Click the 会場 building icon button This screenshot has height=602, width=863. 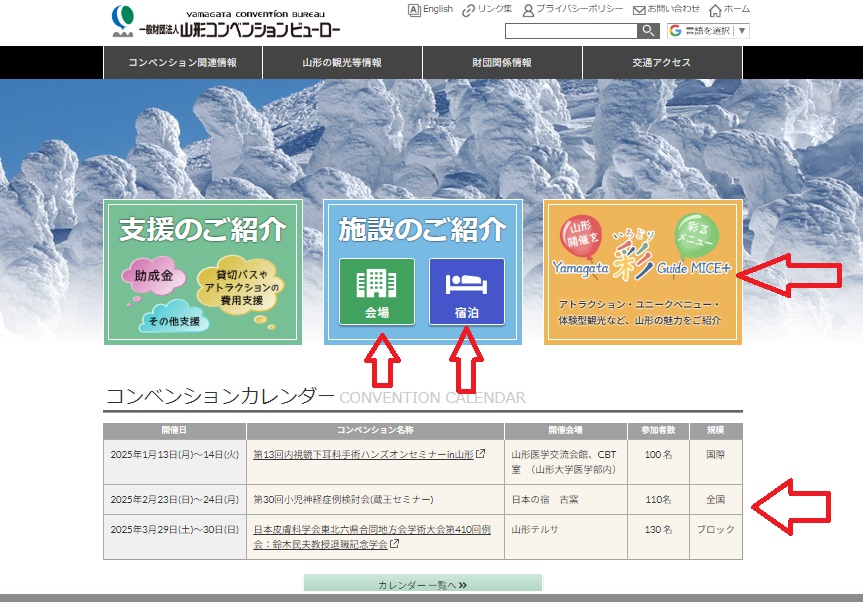coord(376,291)
